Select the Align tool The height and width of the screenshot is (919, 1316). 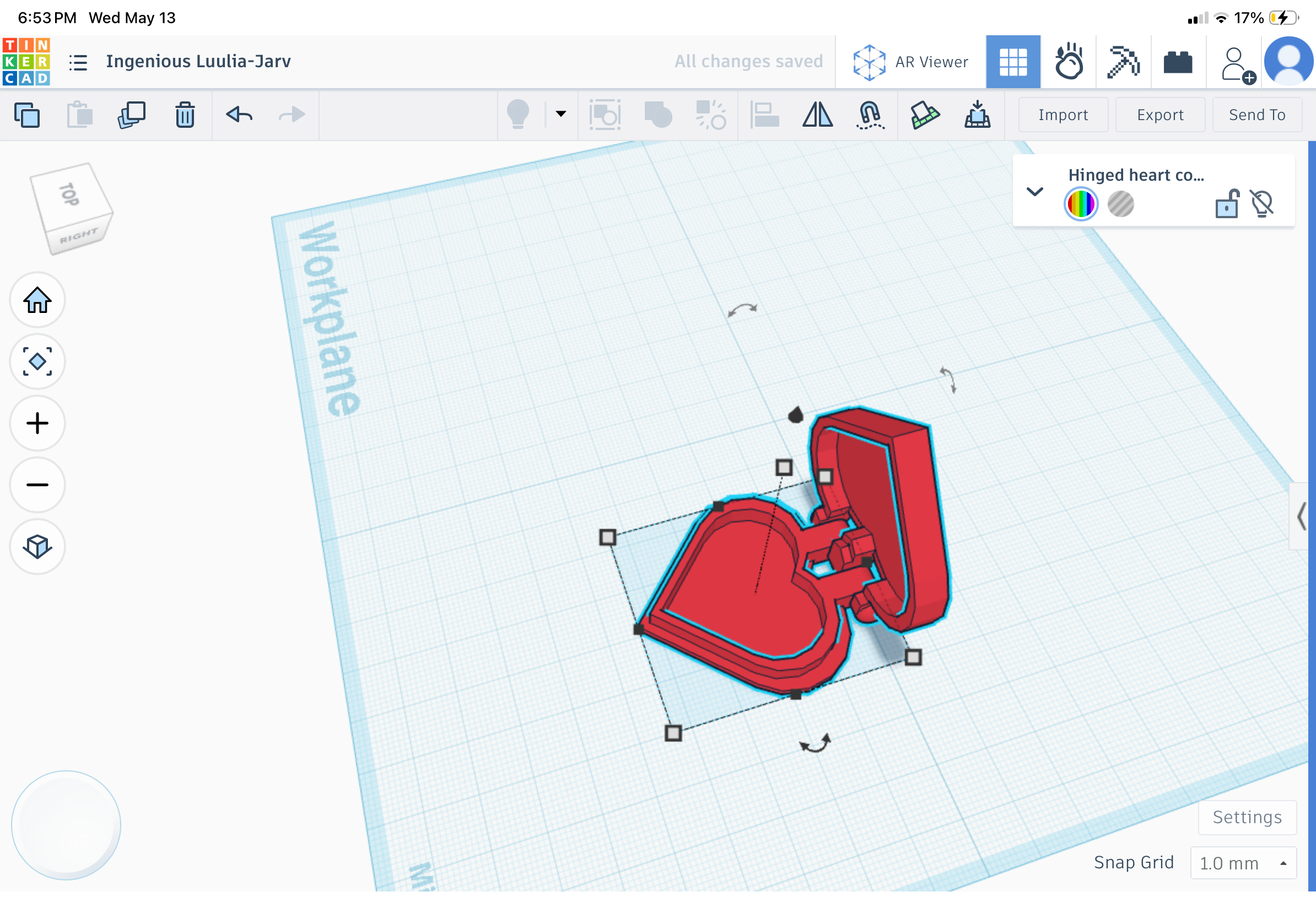point(764,115)
